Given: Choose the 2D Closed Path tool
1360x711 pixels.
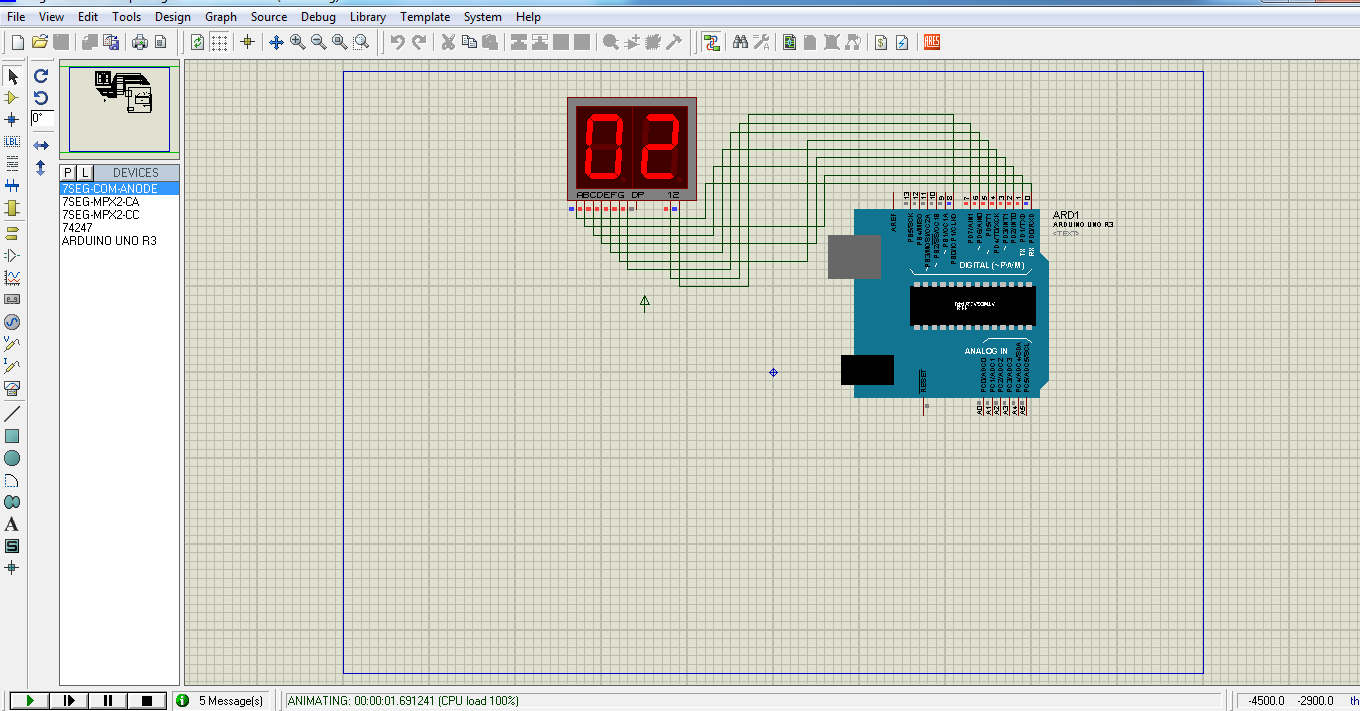Looking at the screenshot, I should pos(12,502).
